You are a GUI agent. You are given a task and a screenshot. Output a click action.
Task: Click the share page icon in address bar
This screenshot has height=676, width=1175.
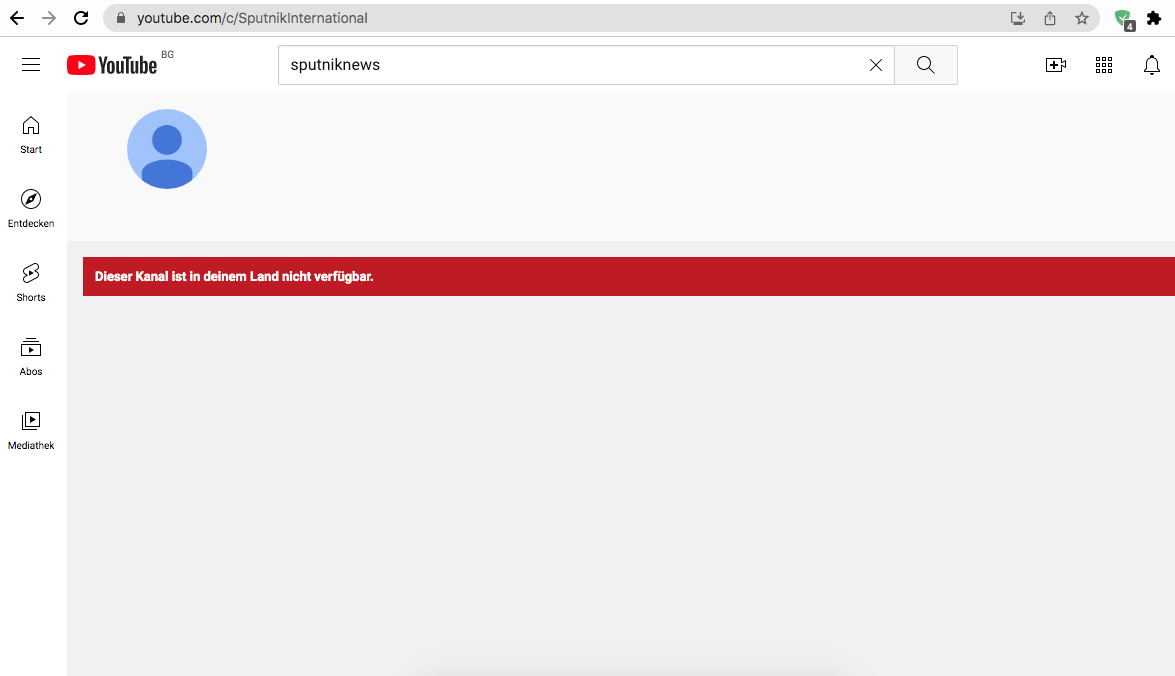pos(1050,18)
